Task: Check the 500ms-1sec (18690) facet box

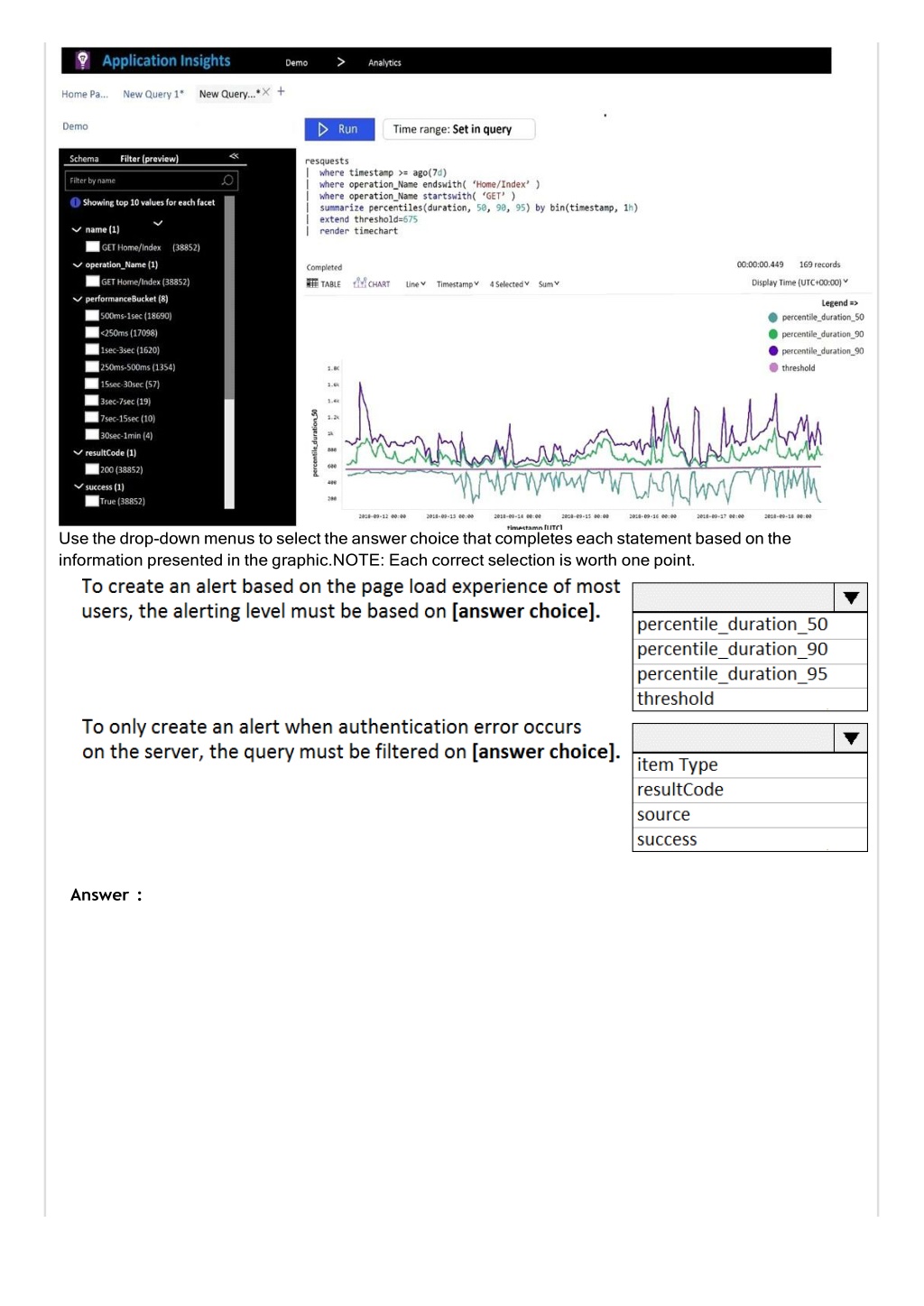Action: [x=92, y=316]
